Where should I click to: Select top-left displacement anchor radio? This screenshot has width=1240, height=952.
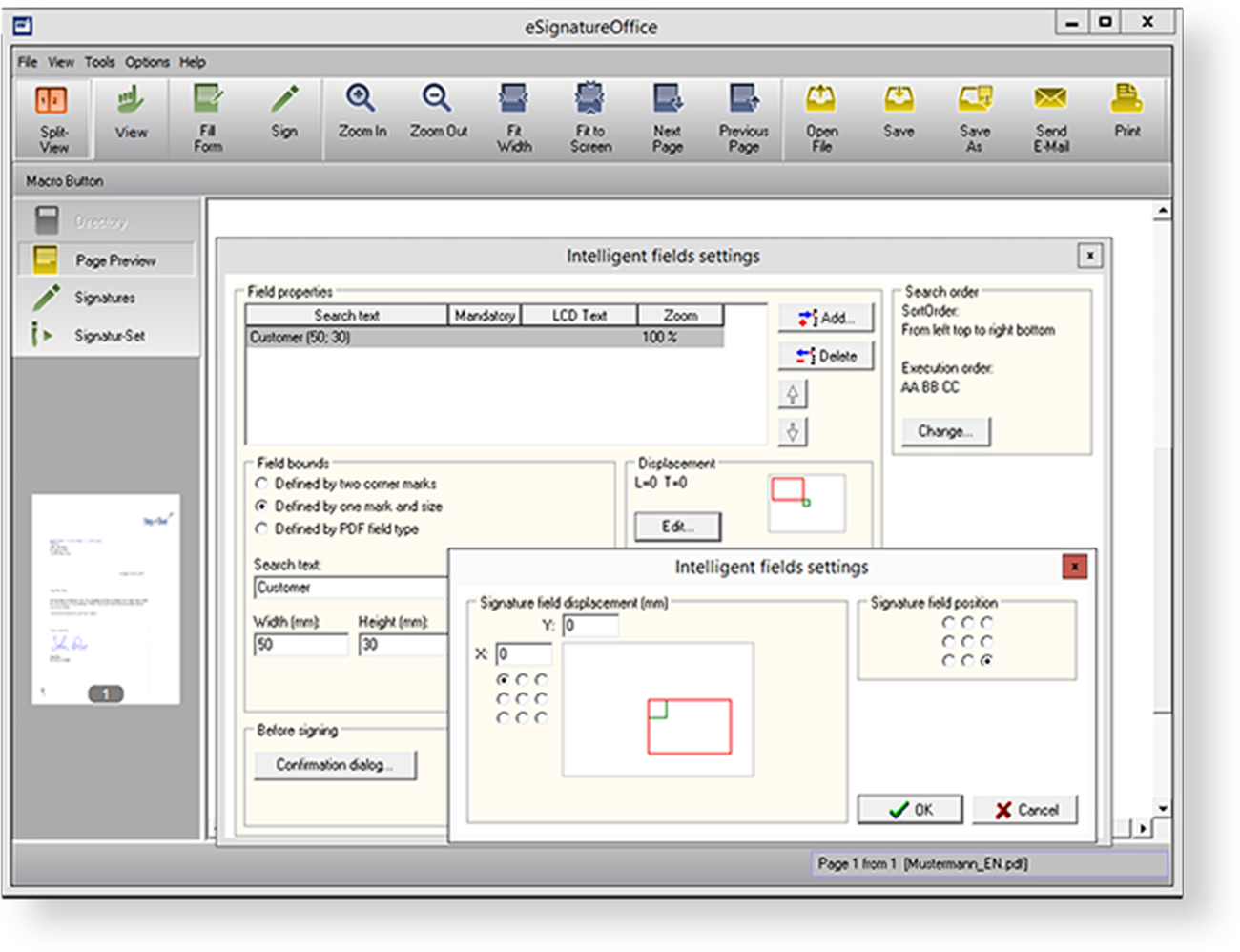(x=503, y=680)
